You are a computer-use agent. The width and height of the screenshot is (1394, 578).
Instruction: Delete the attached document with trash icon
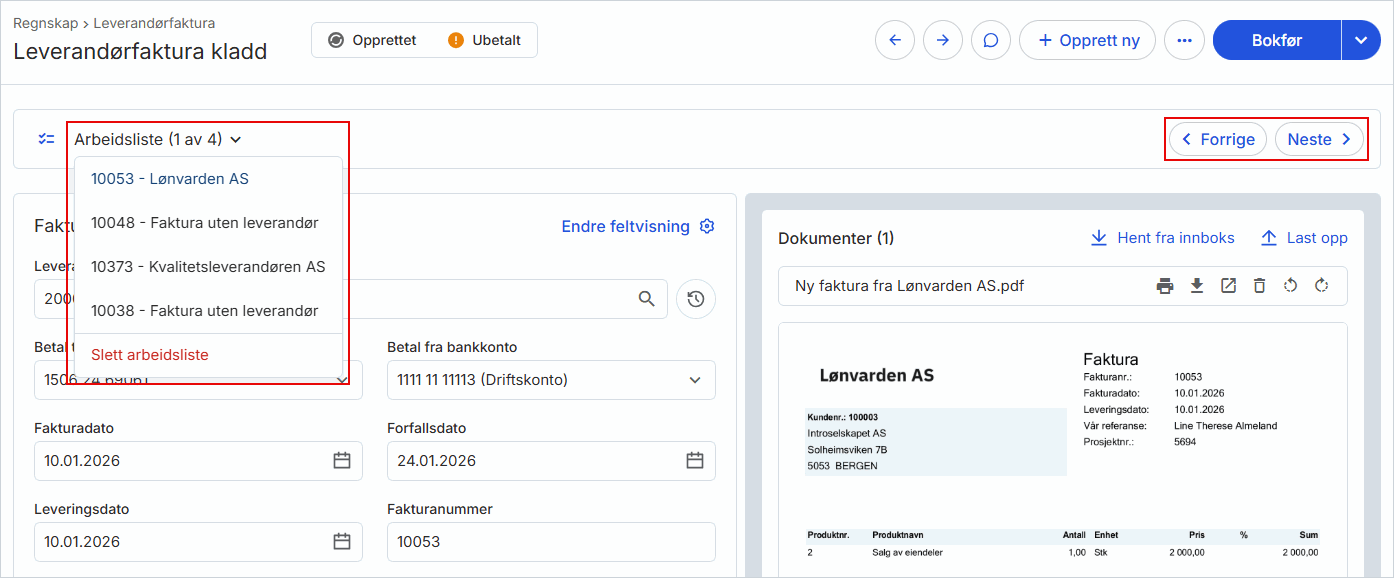tap(1259, 286)
